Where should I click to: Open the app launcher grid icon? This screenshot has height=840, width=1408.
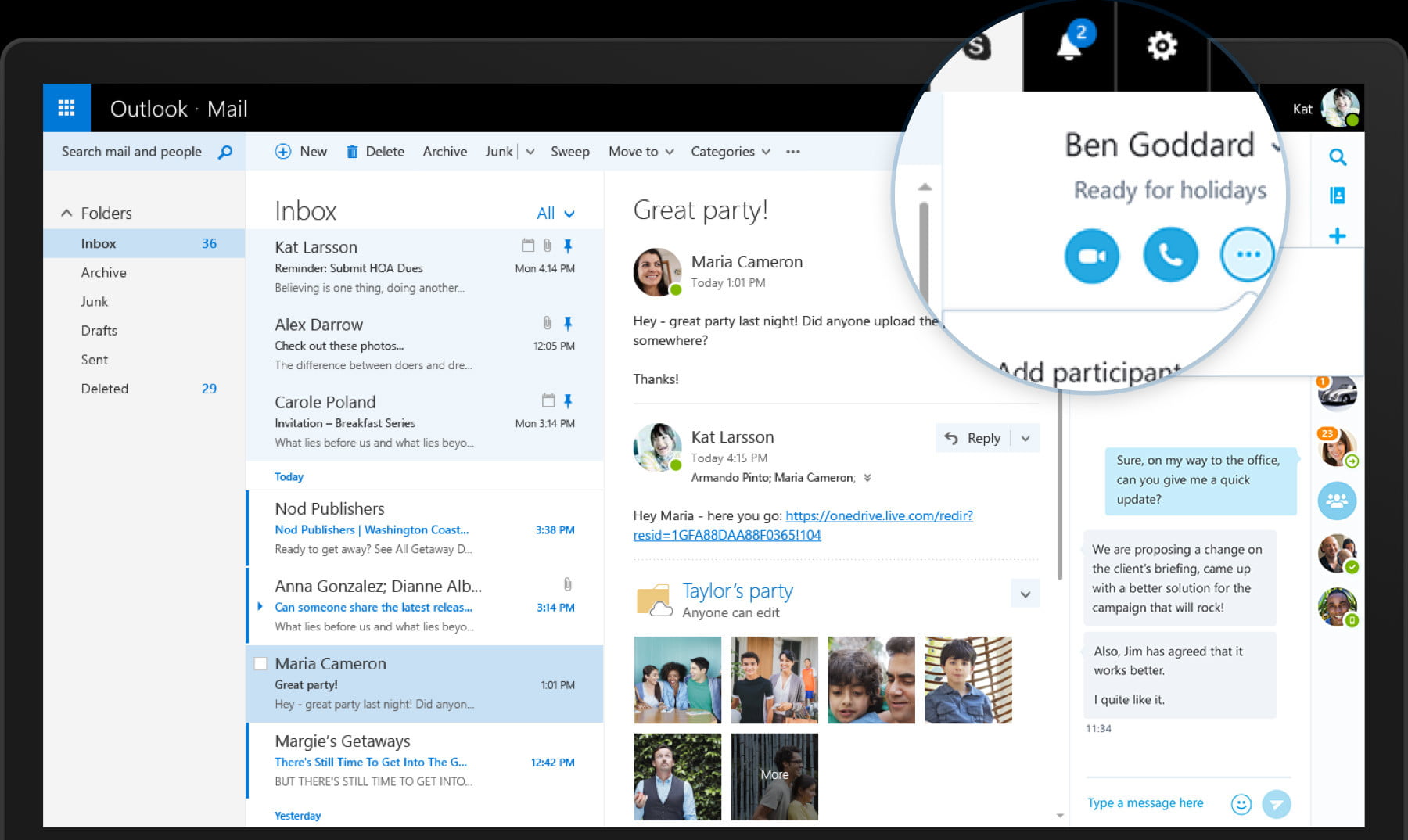click(x=66, y=108)
